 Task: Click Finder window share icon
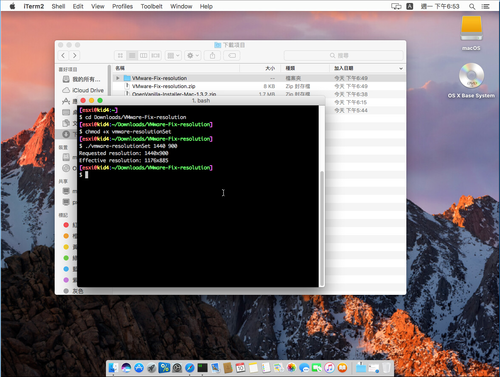212,55
